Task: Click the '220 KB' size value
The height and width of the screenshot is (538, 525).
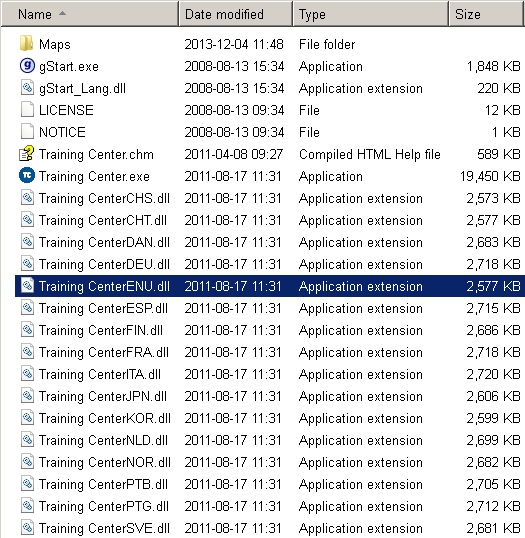Action: point(499,89)
